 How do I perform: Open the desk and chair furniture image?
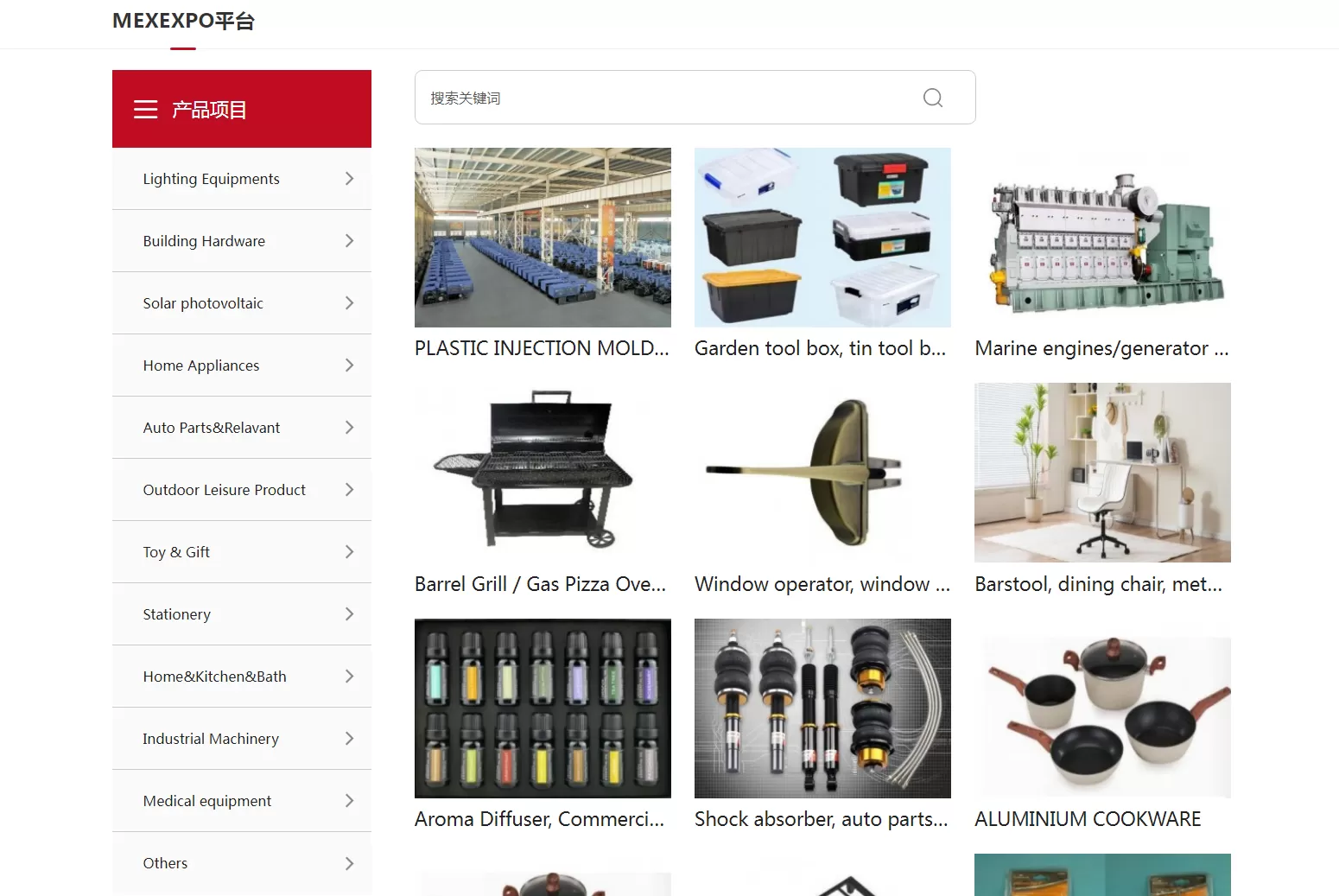coord(1102,473)
